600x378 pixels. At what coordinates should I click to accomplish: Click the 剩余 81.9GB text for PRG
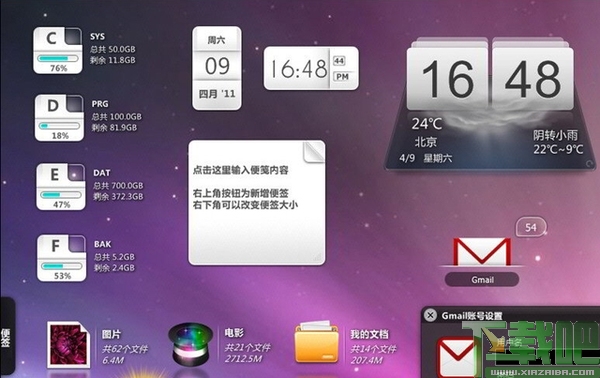(x=114, y=127)
